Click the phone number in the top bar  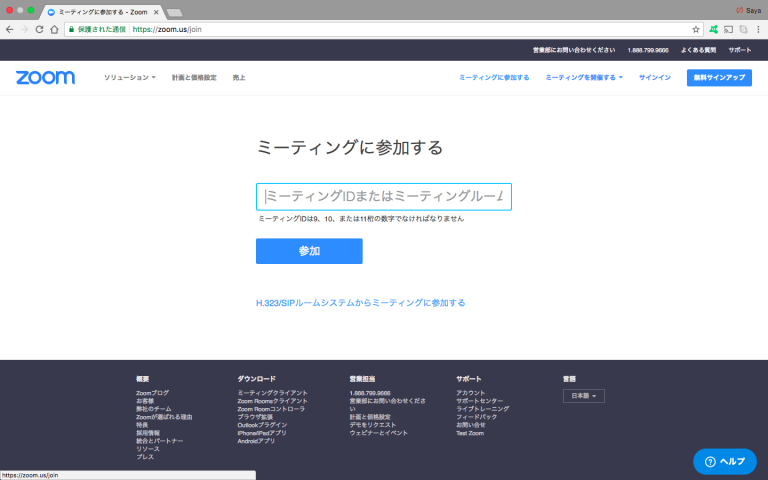[648, 50]
